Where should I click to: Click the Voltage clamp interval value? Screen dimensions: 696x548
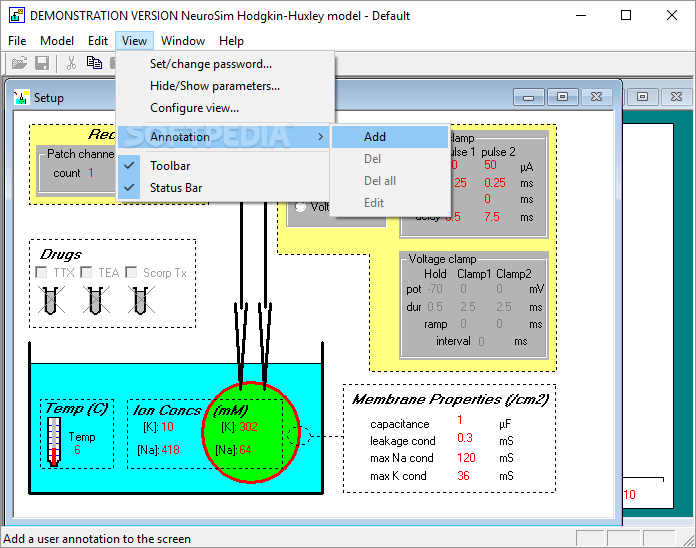click(x=481, y=342)
